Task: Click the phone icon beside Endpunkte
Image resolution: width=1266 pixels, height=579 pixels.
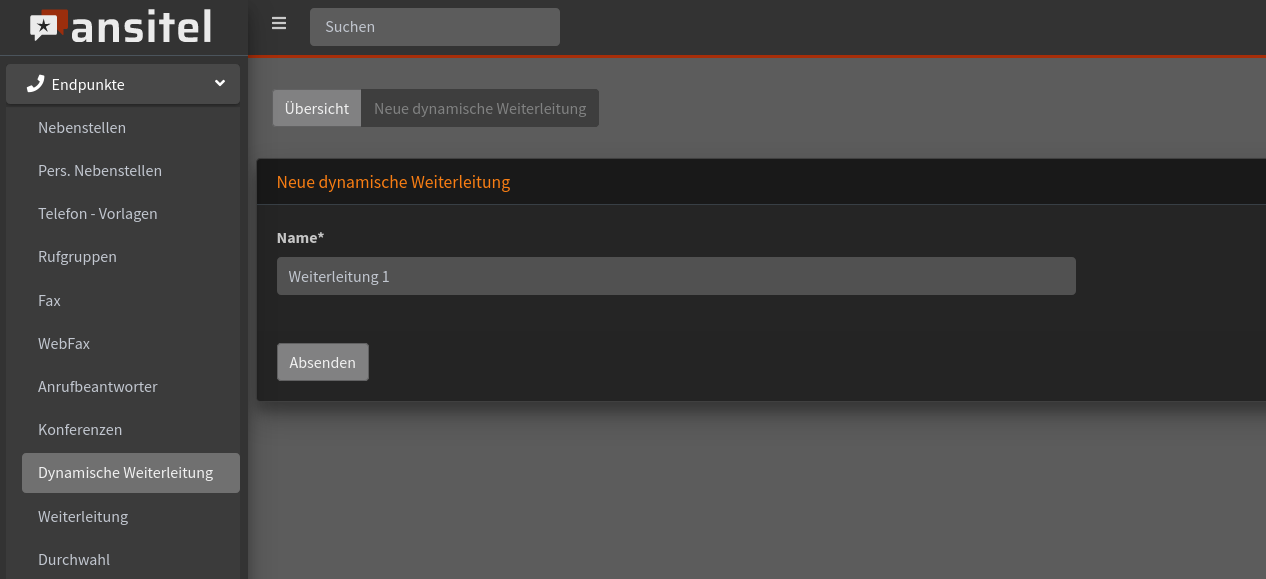Action: (36, 83)
